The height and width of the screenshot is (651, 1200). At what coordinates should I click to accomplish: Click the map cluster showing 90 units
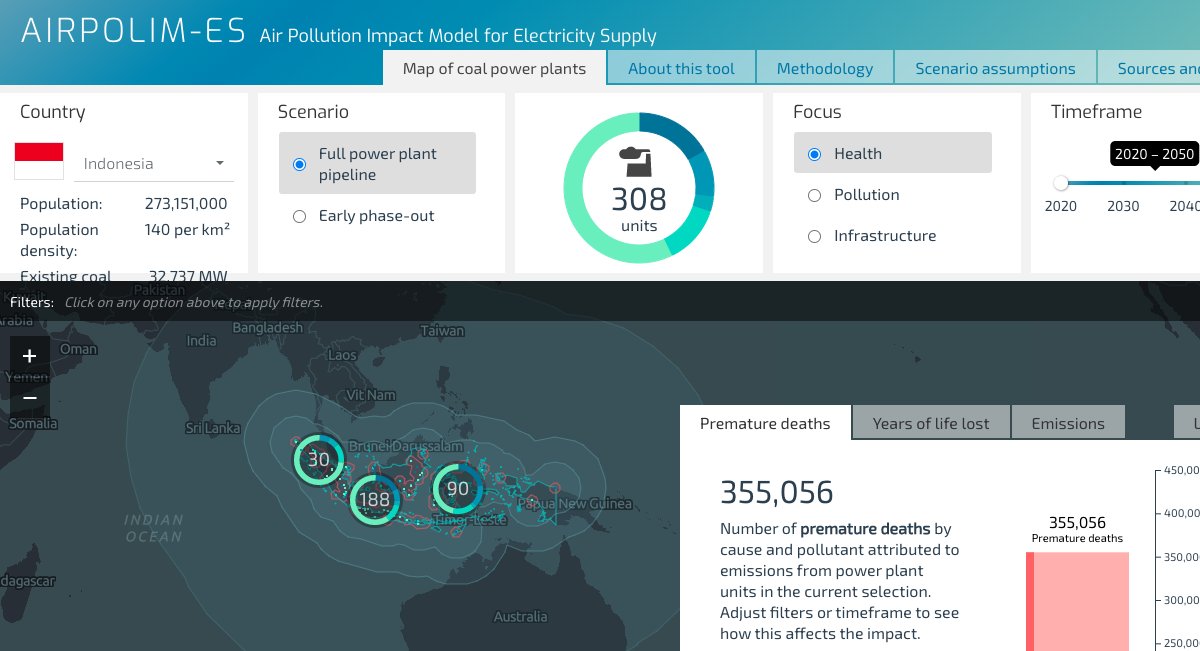(457, 489)
